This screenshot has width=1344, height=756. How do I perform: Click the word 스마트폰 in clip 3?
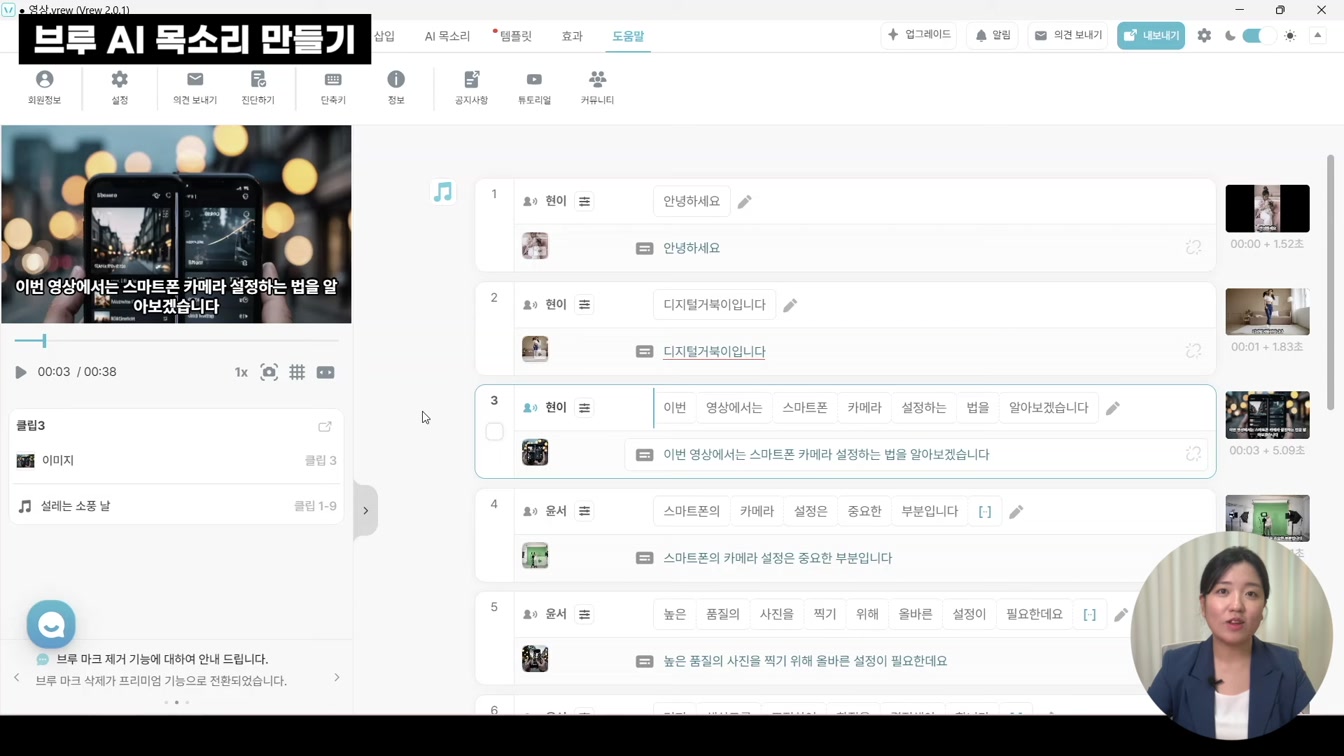coord(805,408)
